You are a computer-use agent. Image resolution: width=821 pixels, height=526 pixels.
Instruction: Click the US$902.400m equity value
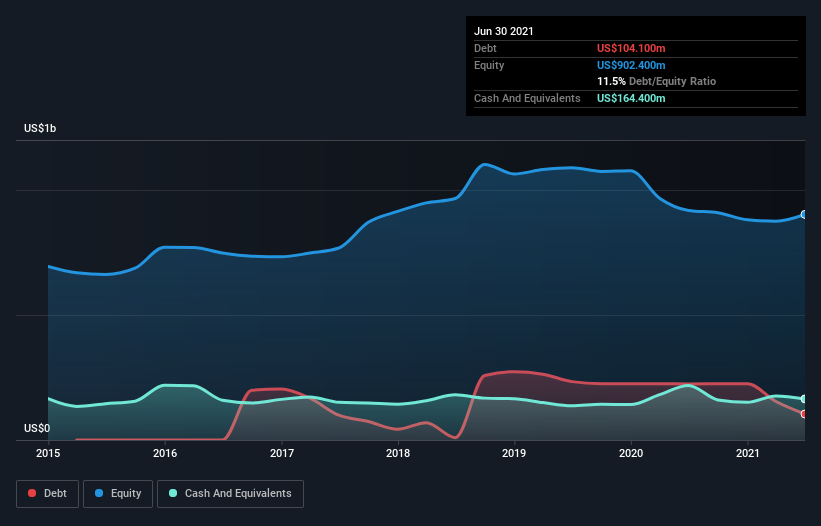point(631,65)
